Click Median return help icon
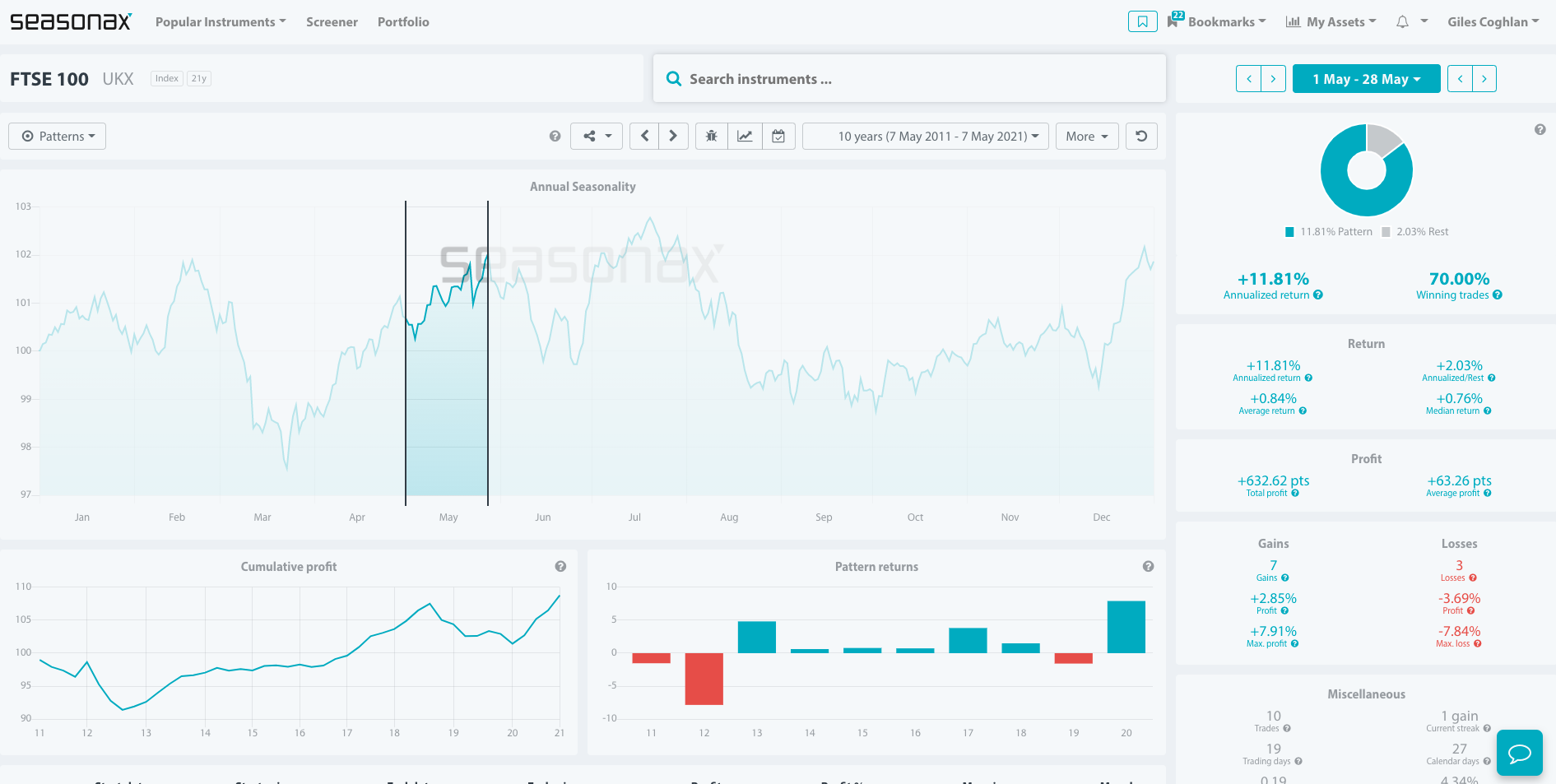 click(1488, 411)
